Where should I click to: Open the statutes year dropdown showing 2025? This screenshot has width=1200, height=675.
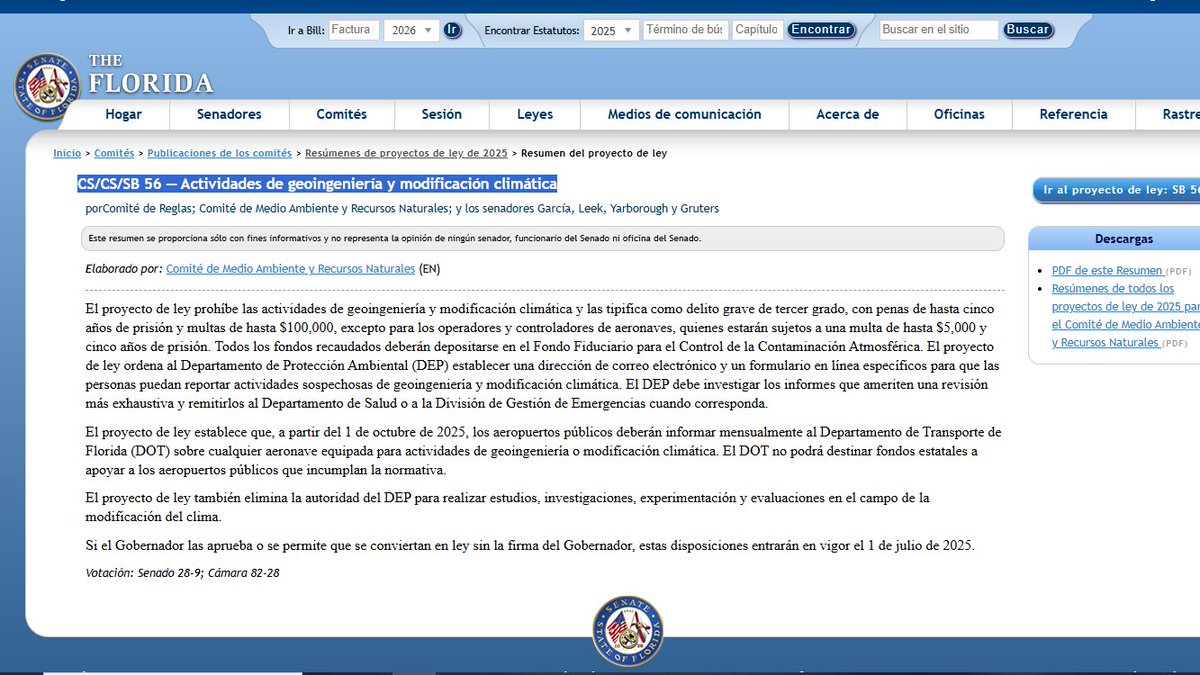(x=611, y=30)
